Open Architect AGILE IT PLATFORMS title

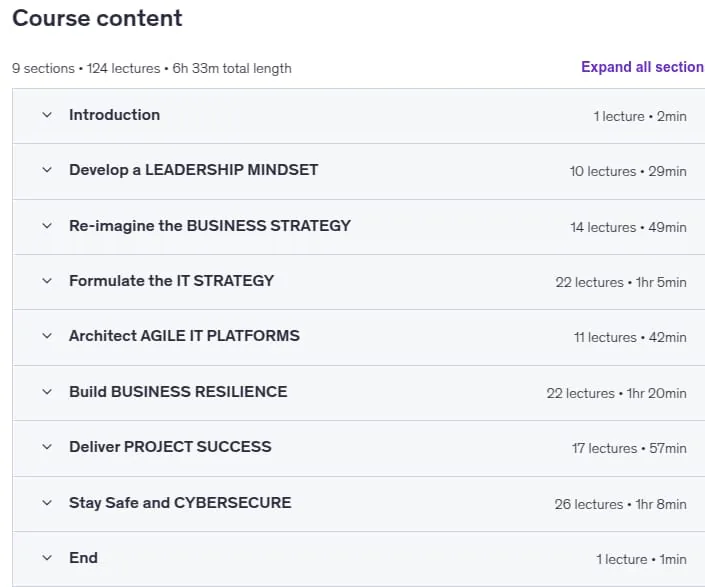[184, 336]
